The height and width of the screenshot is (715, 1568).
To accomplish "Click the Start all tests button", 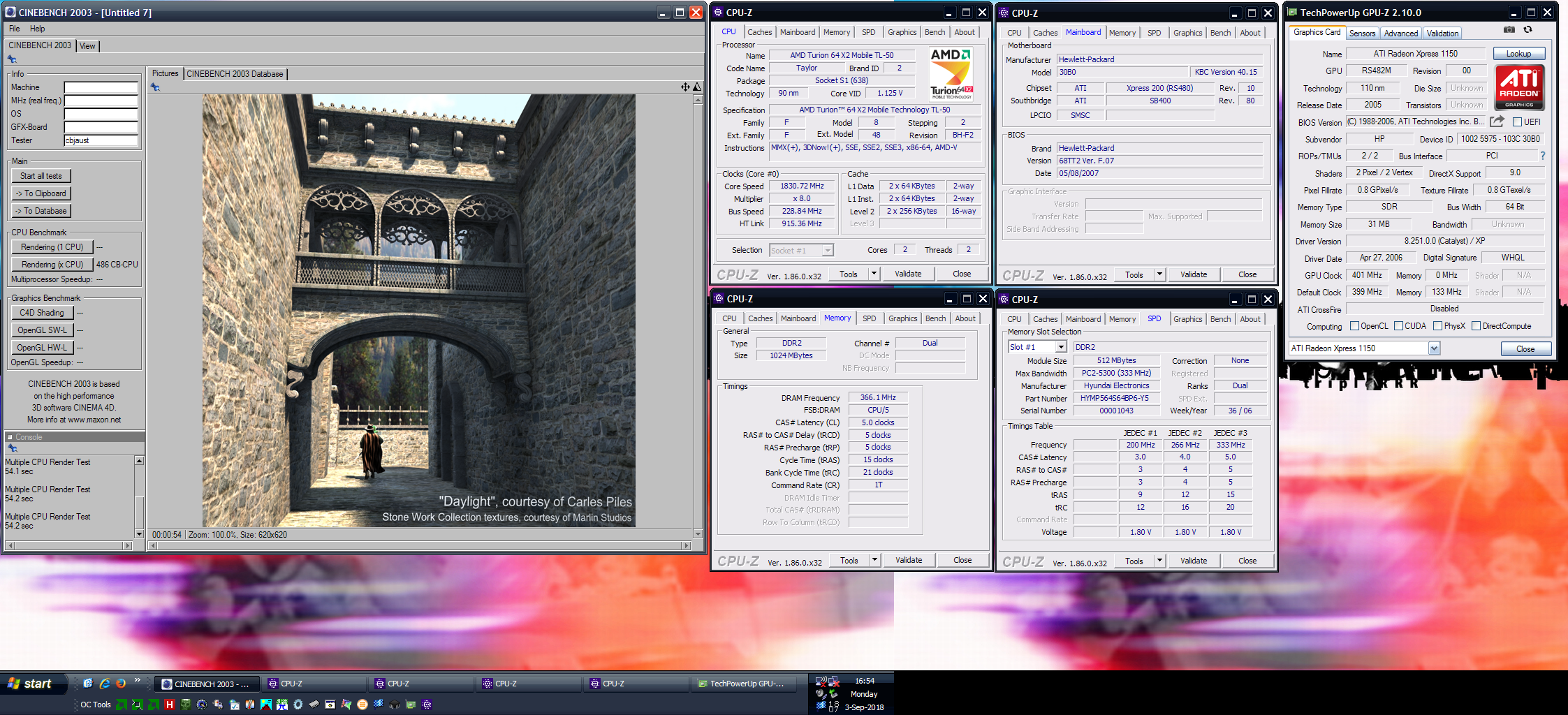I will tap(41, 176).
